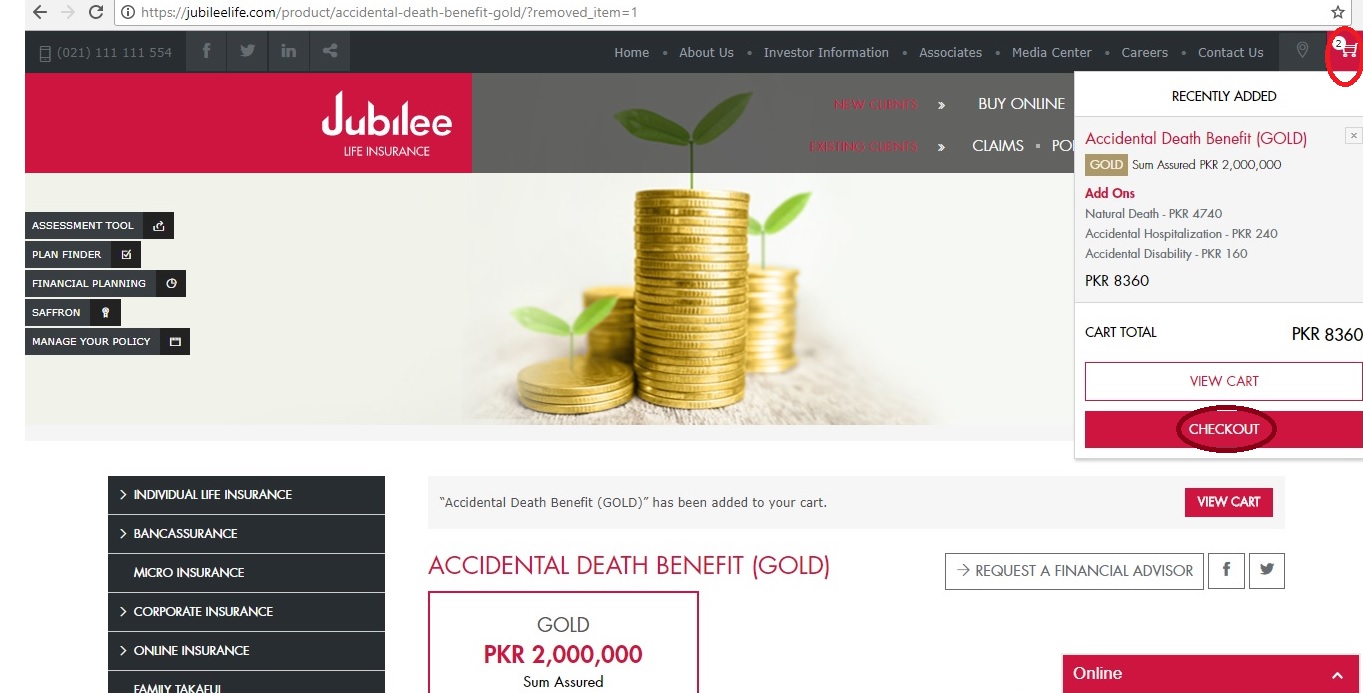Click the browser address bar
Image resolution: width=1363 pixels, height=693 pixels.
(x=720, y=13)
